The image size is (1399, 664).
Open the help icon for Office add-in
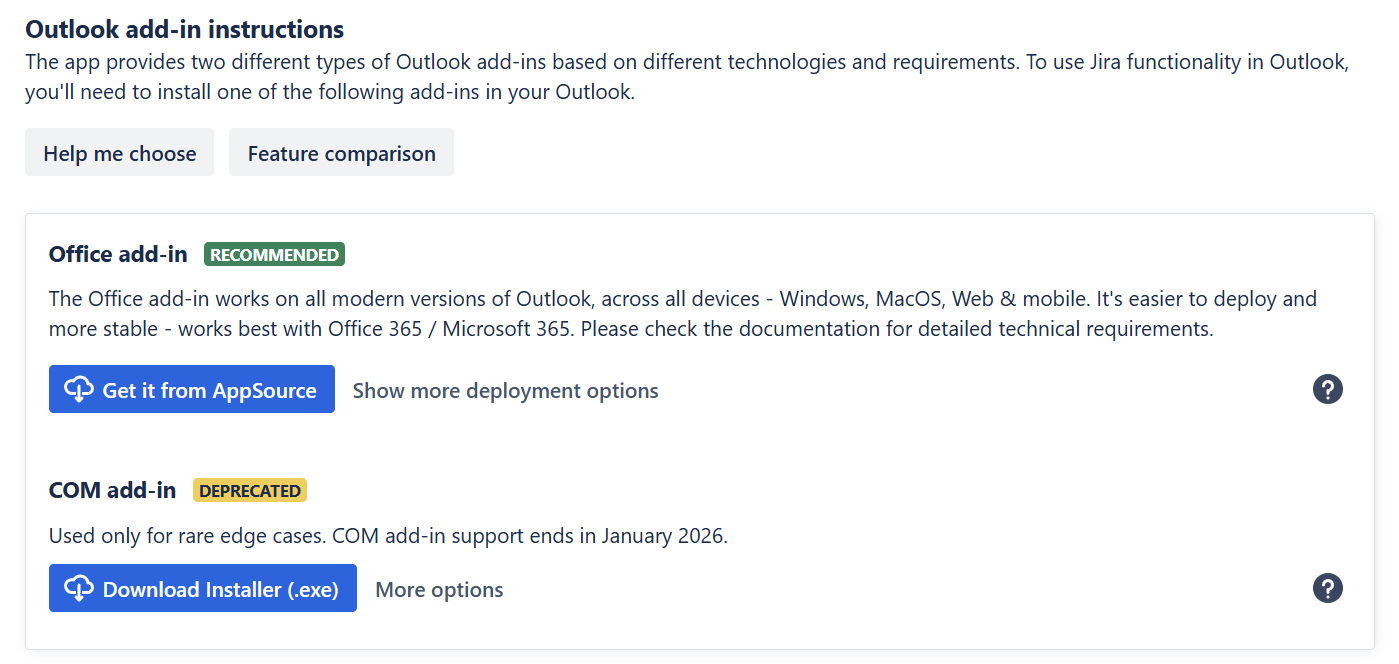point(1327,389)
